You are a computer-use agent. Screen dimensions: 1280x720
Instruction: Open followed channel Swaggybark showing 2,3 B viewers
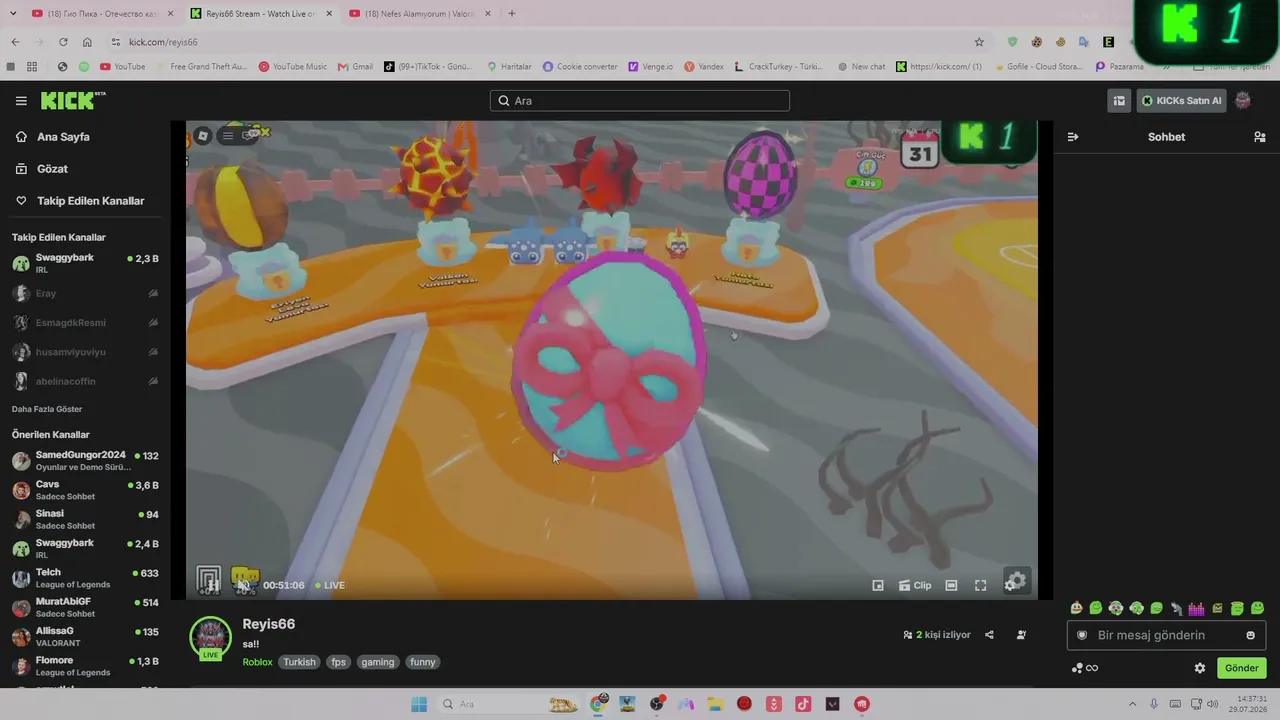tap(85, 263)
